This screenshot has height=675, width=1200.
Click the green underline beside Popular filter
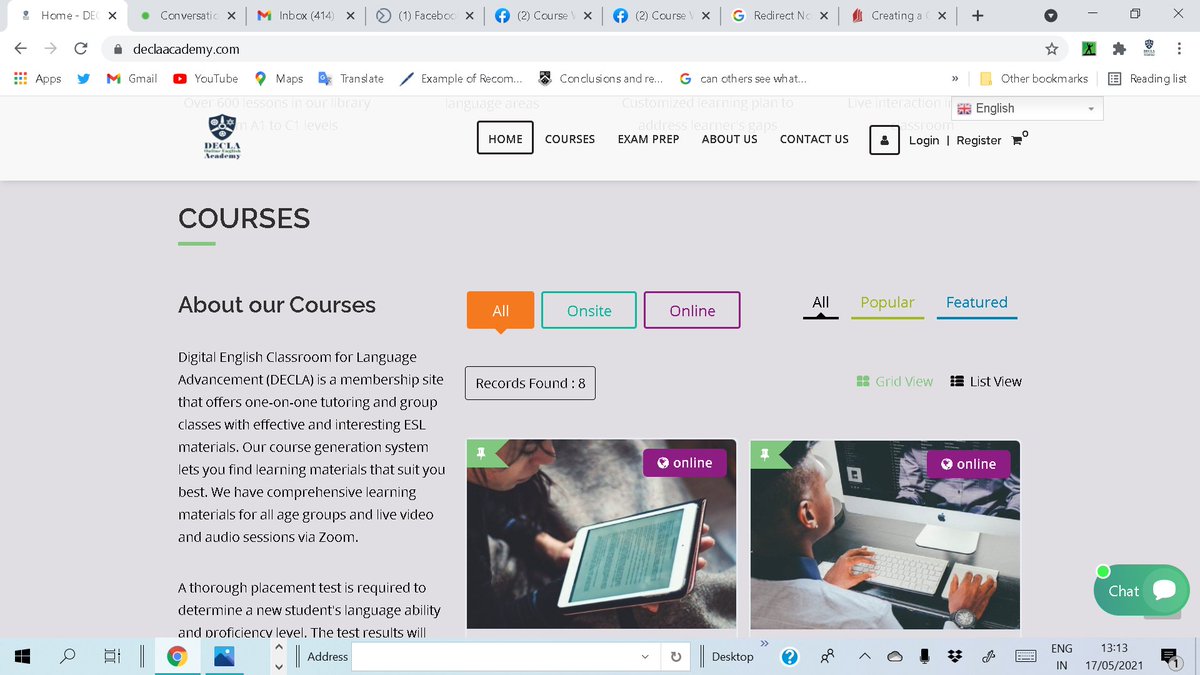coord(886,318)
